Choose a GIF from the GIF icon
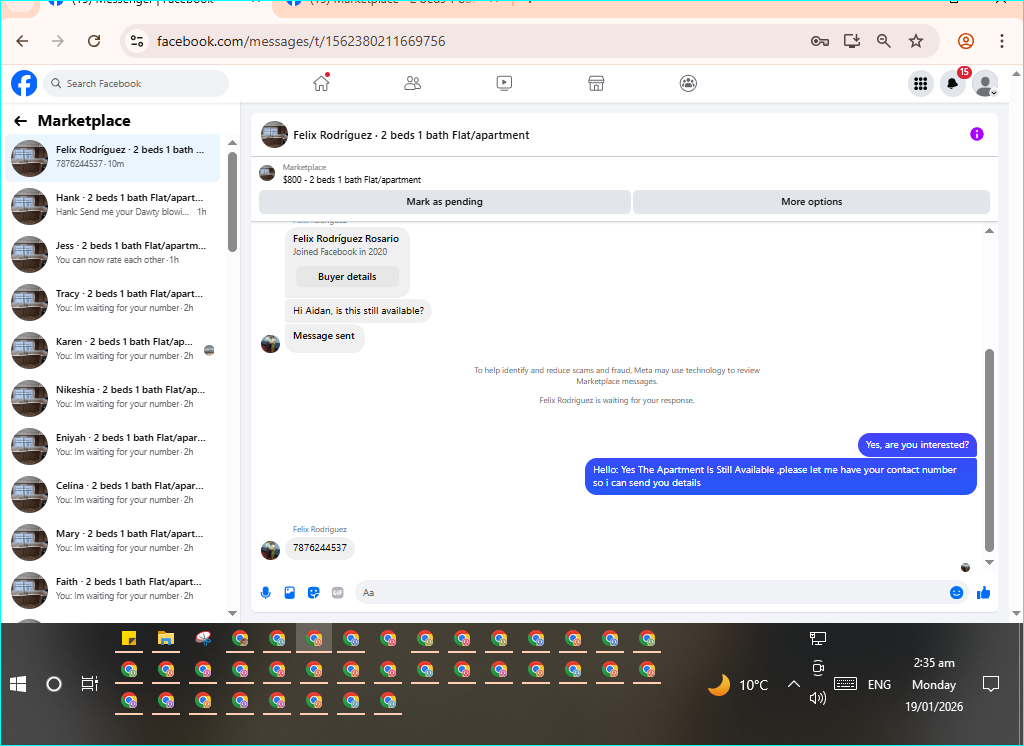This screenshot has height=746, width=1024. pos(338,592)
